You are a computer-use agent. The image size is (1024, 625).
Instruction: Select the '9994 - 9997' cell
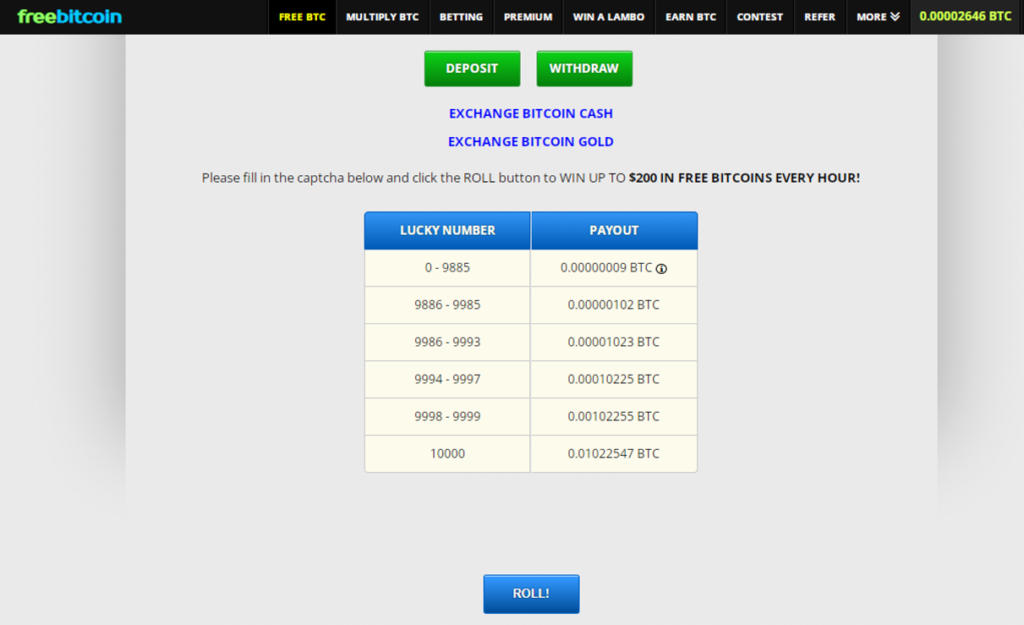[447, 379]
